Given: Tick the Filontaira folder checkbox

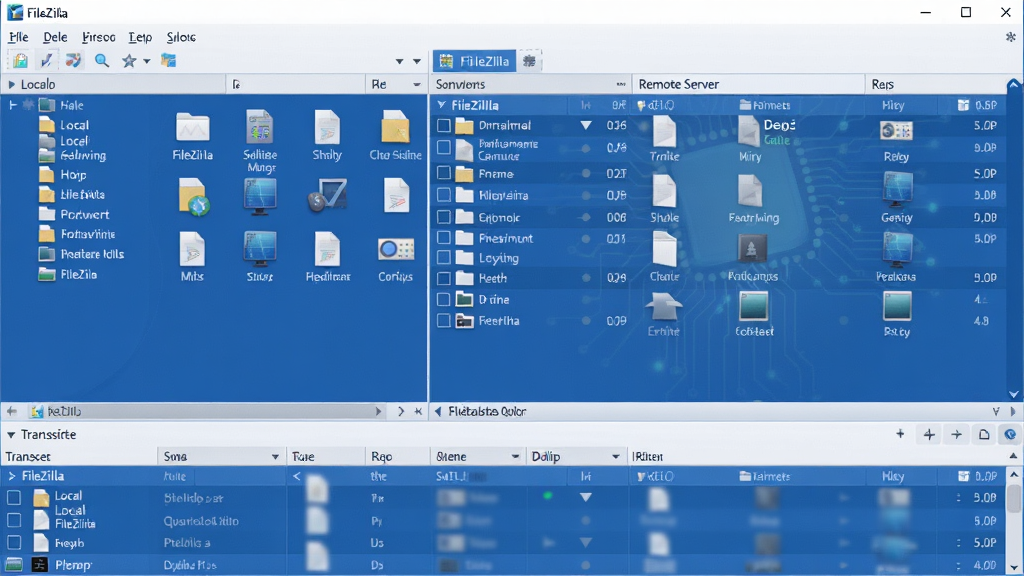Looking at the screenshot, I should coord(443,195).
